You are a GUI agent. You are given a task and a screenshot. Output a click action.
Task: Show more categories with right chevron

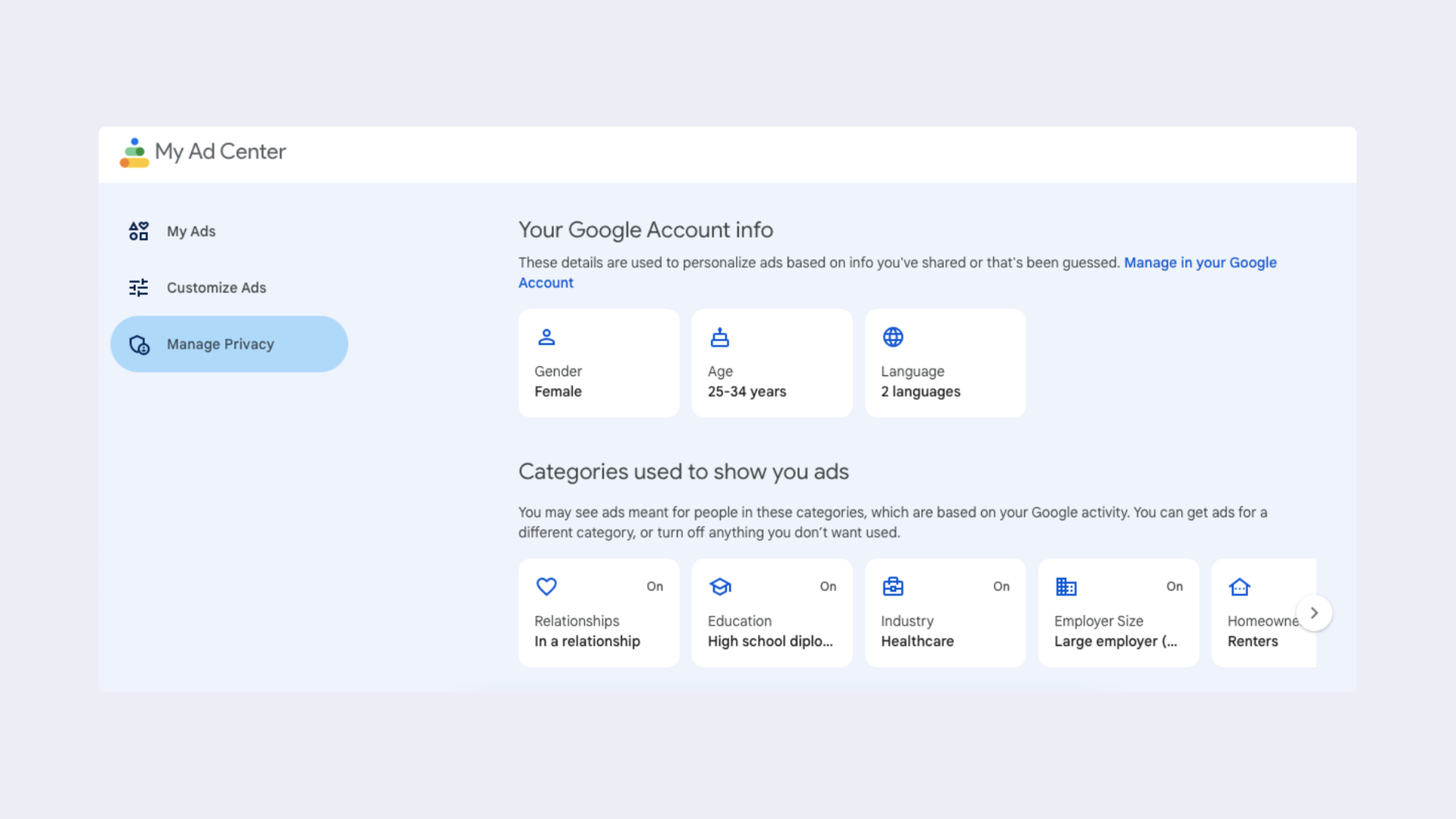point(1314,613)
